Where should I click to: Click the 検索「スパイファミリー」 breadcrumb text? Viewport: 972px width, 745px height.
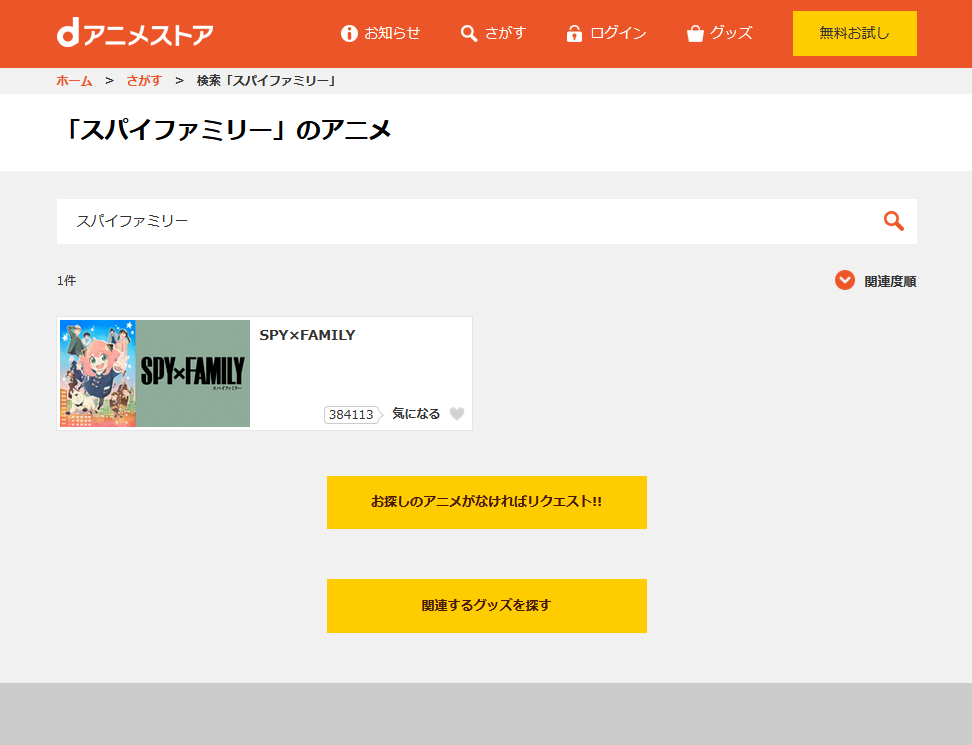267,81
